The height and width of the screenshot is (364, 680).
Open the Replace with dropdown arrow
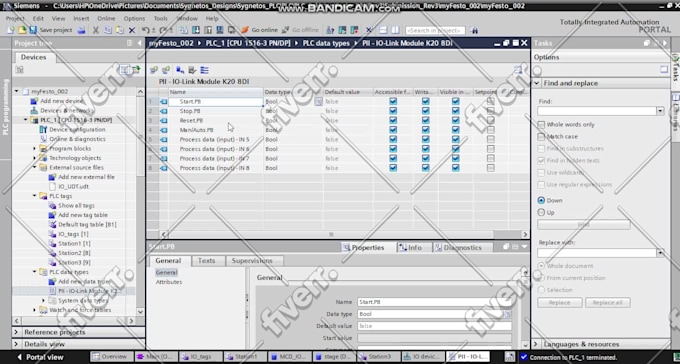(x=660, y=253)
